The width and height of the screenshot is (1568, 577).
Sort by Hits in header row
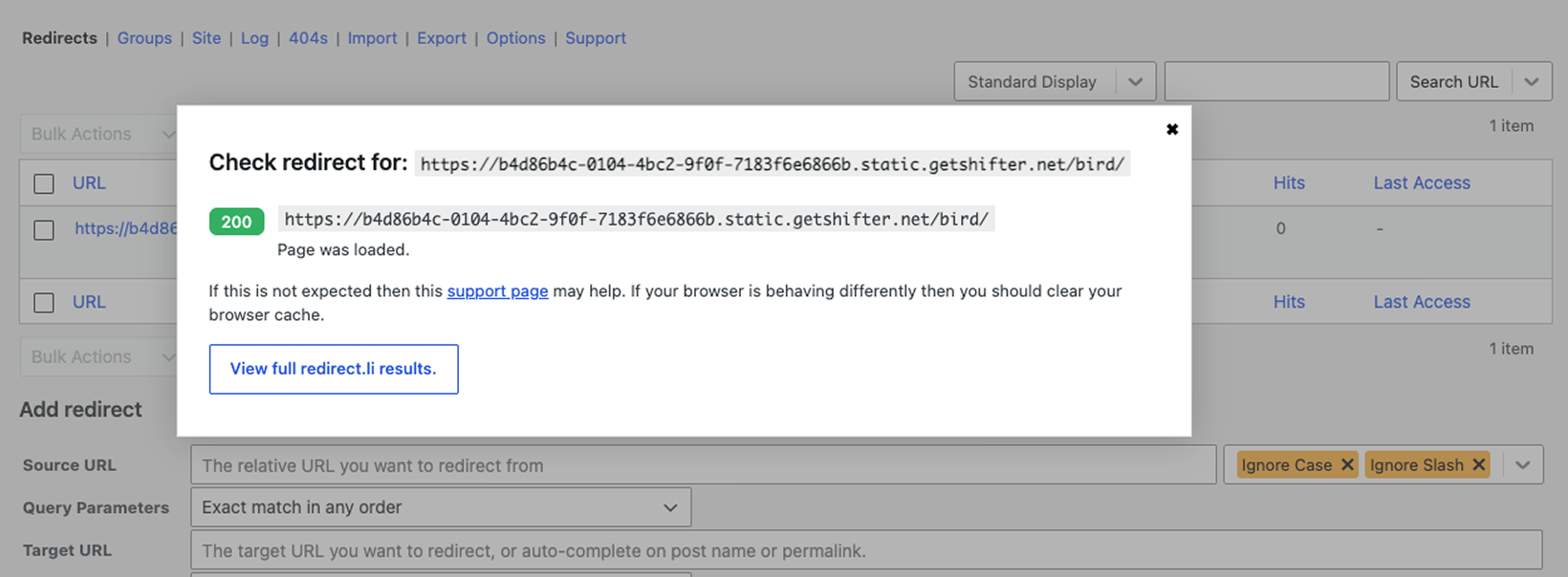[x=1289, y=182]
